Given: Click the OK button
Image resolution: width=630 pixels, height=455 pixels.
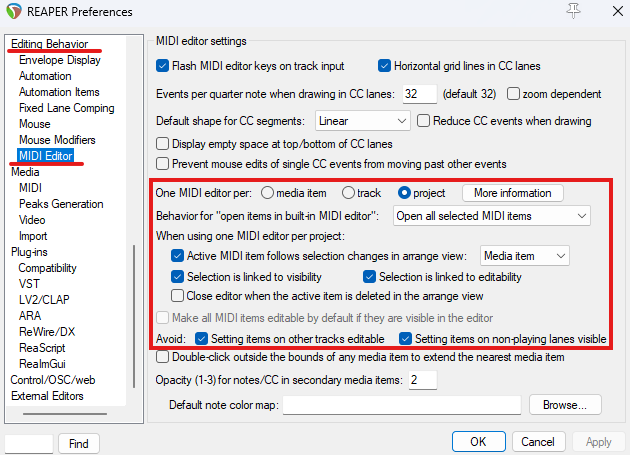Looking at the screenshot, I should (x=478, y=442).
